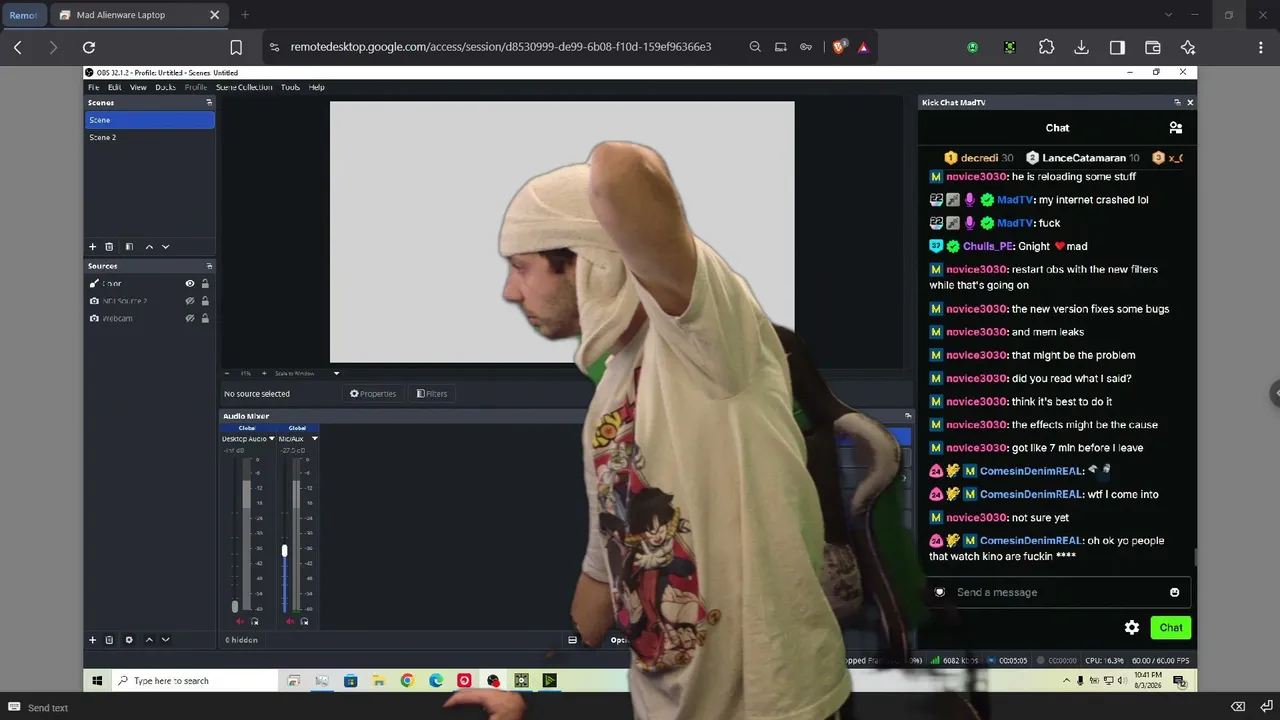The width and height of the screenshot is (1280, 720).
Task: Open source properties gear in the Sources toolbar
Action: [x=129, y=640]
